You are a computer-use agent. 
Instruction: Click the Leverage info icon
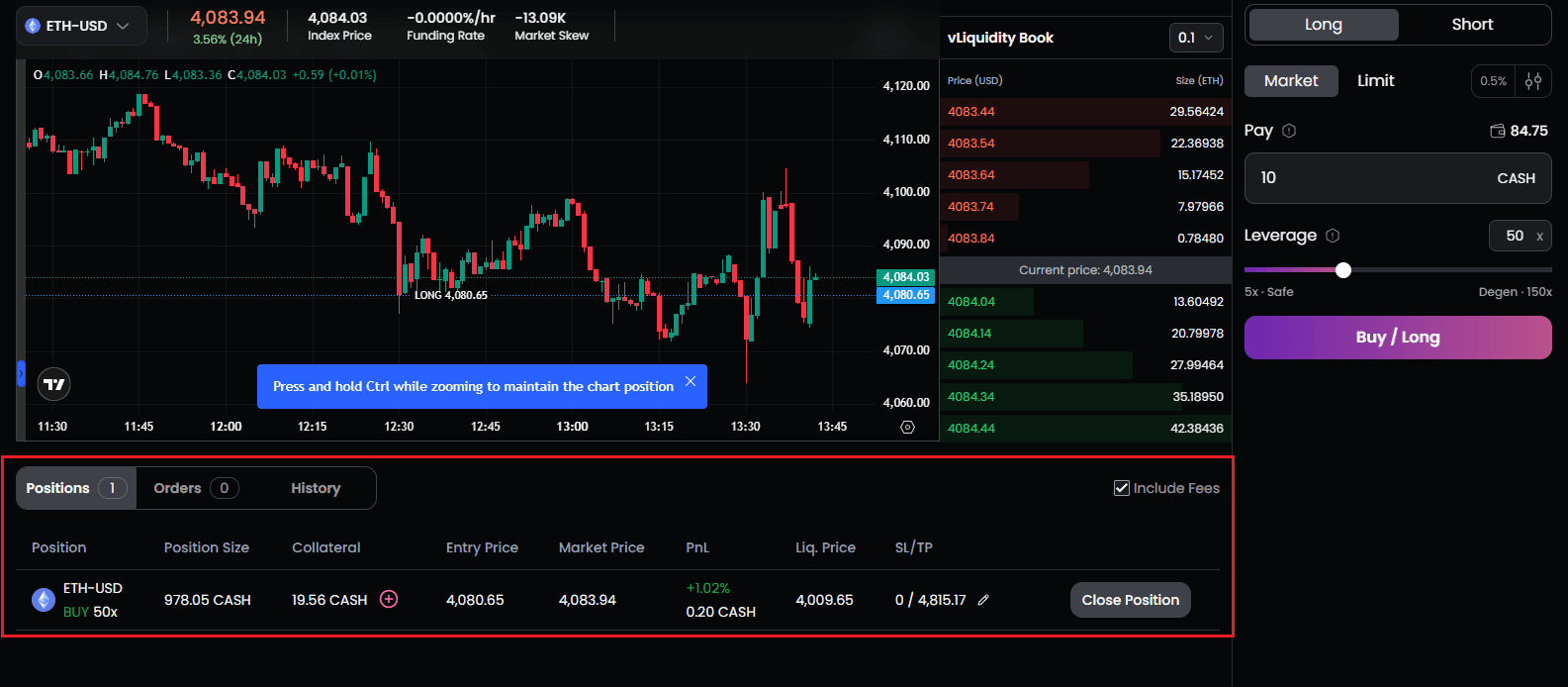[x=1333, y=236]
